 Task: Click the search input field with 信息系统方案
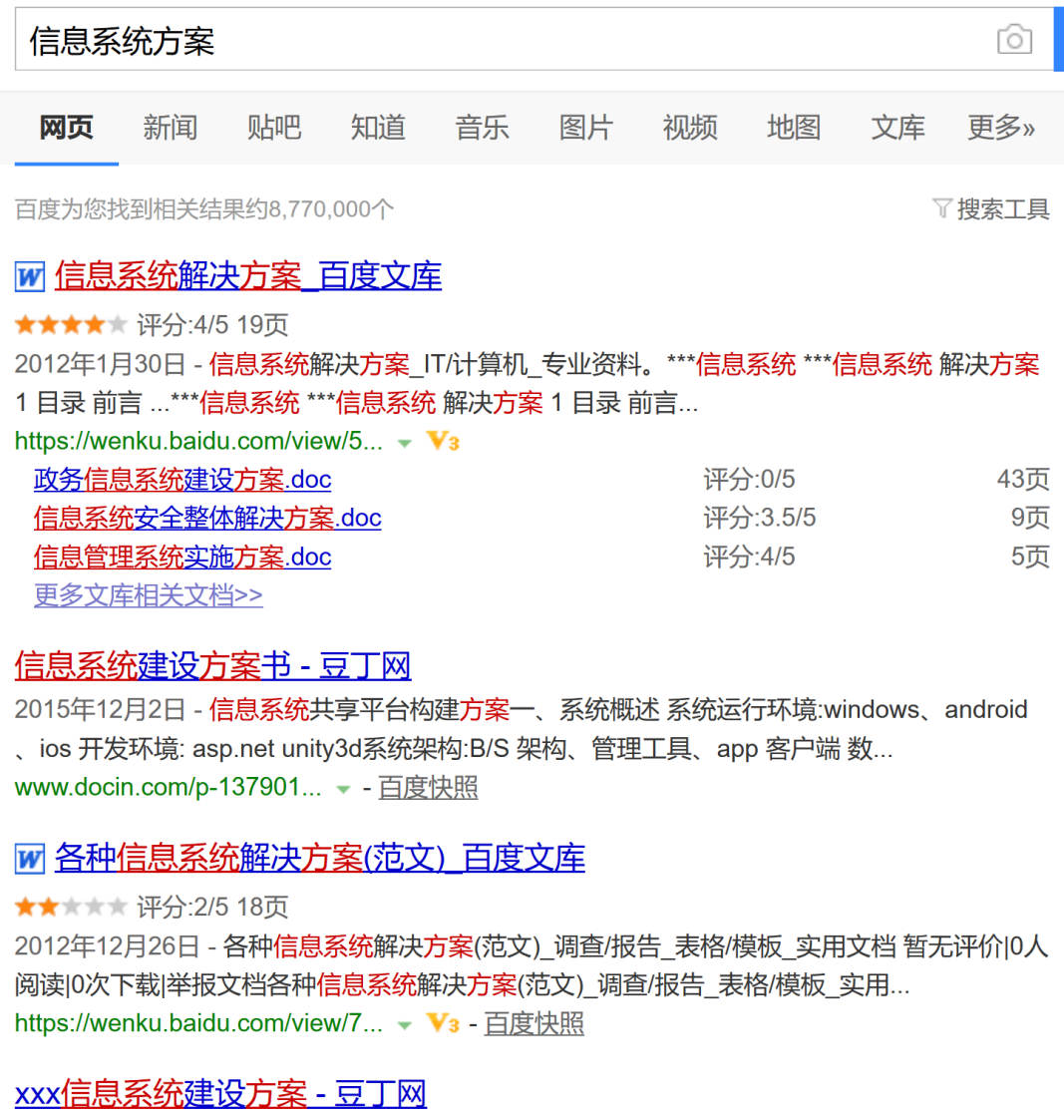coord(534,39)
